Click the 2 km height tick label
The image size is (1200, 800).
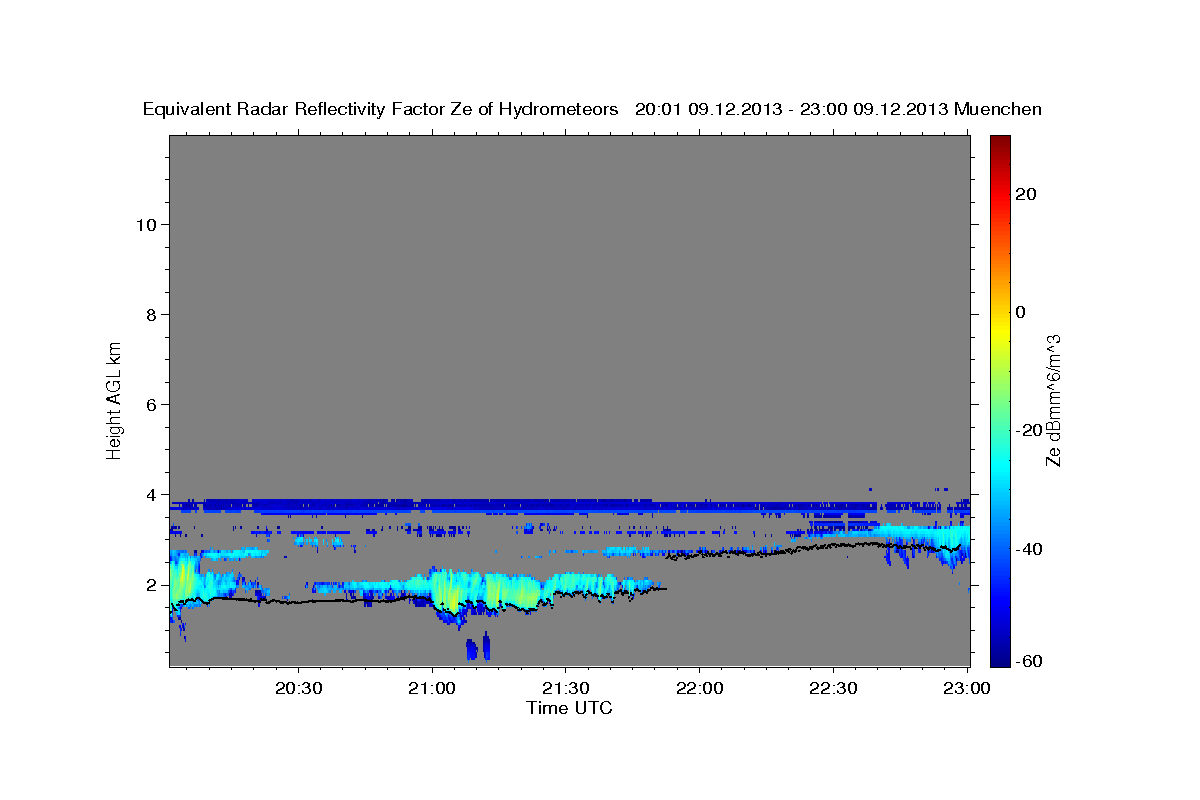coord(152,584)
